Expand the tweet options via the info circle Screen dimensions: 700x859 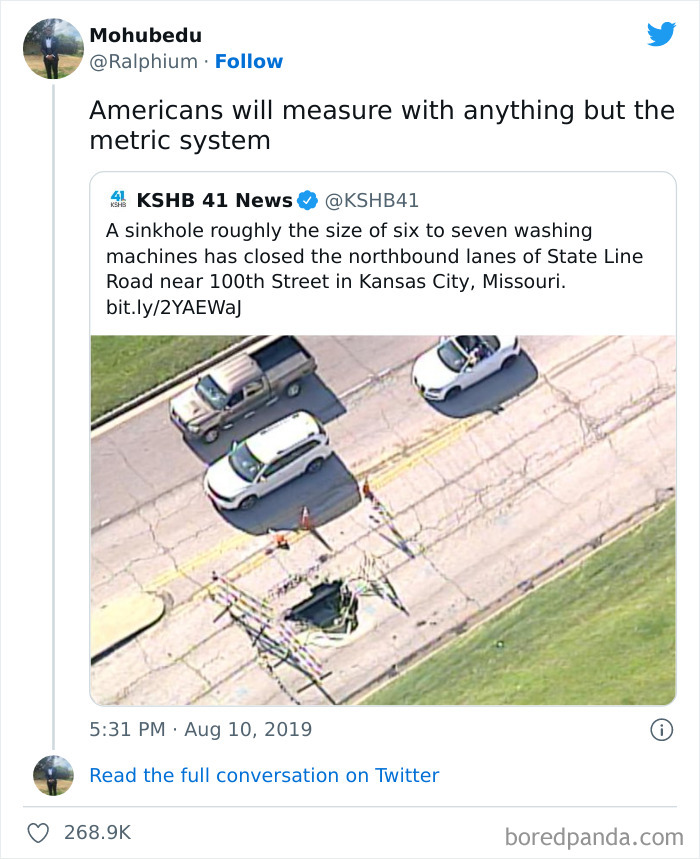click(x=661, y=732)
